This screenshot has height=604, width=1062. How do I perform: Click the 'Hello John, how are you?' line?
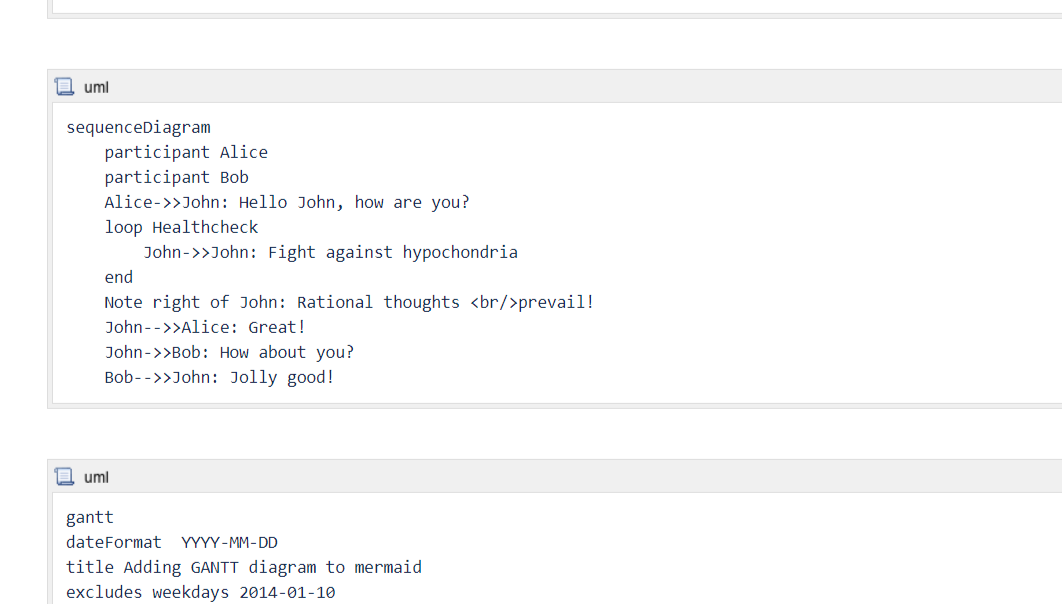(x=287, y=202)
